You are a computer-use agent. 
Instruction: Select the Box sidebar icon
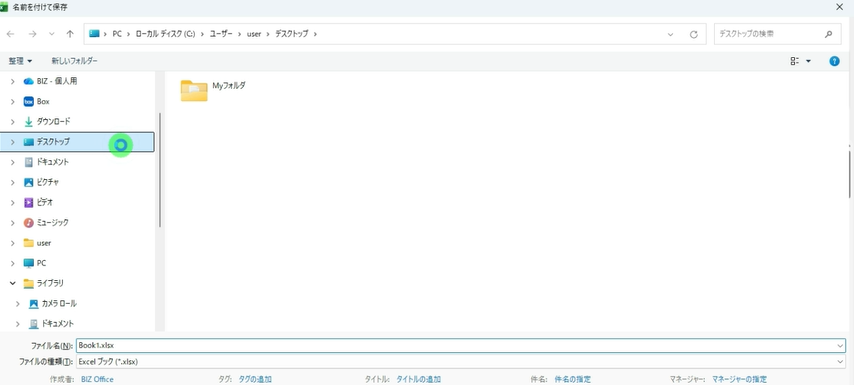[29, 101]
